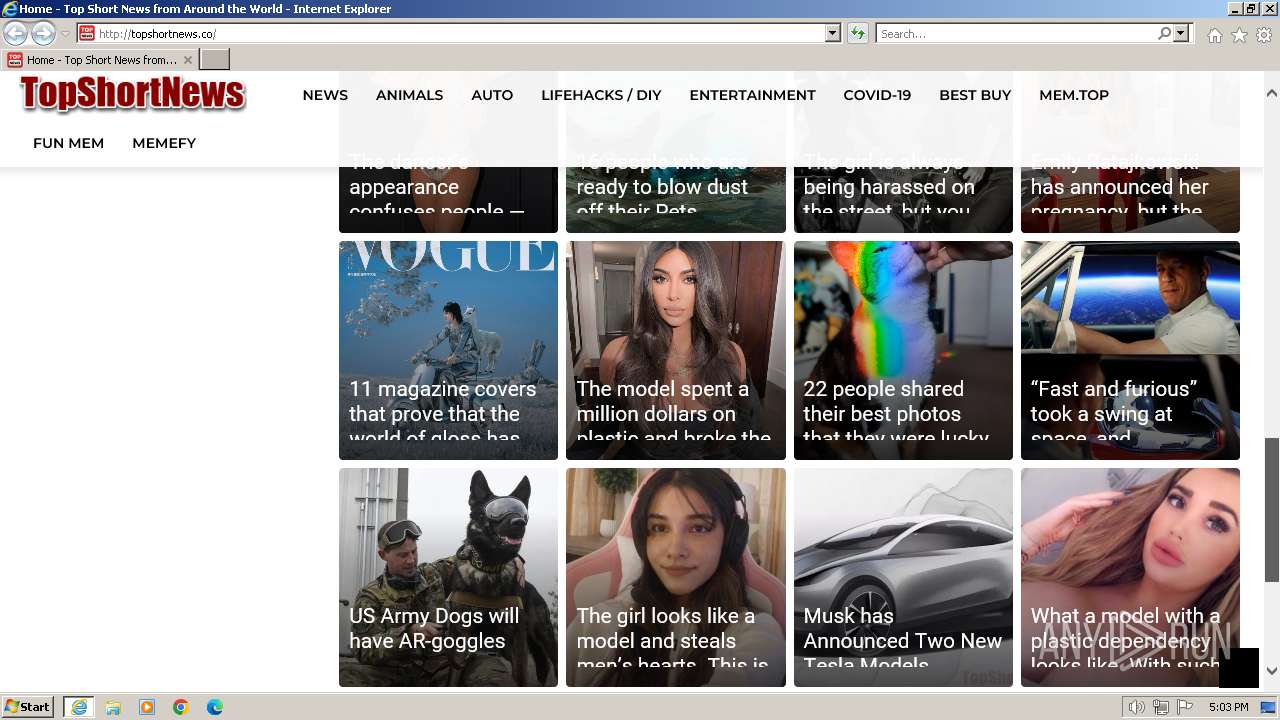1280x720 pixels.
Task: Open File Explorer folder taskbar icon
Action: click(113, 707)
